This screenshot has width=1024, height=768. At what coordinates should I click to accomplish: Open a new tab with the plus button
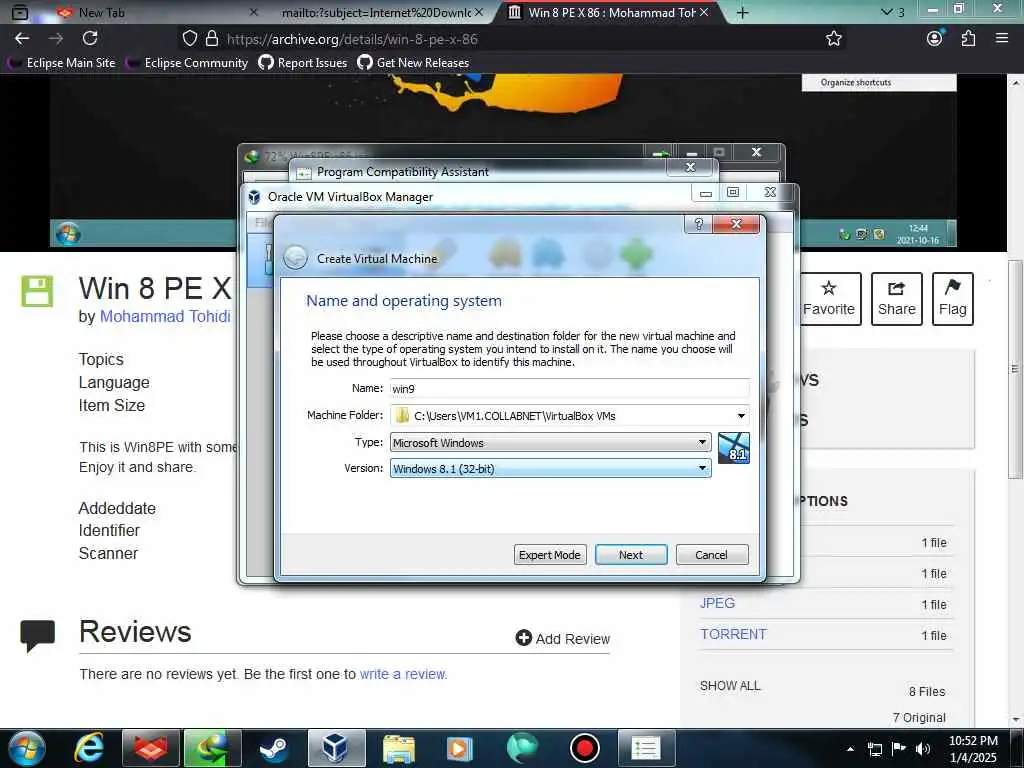click(x=743, y=12)
